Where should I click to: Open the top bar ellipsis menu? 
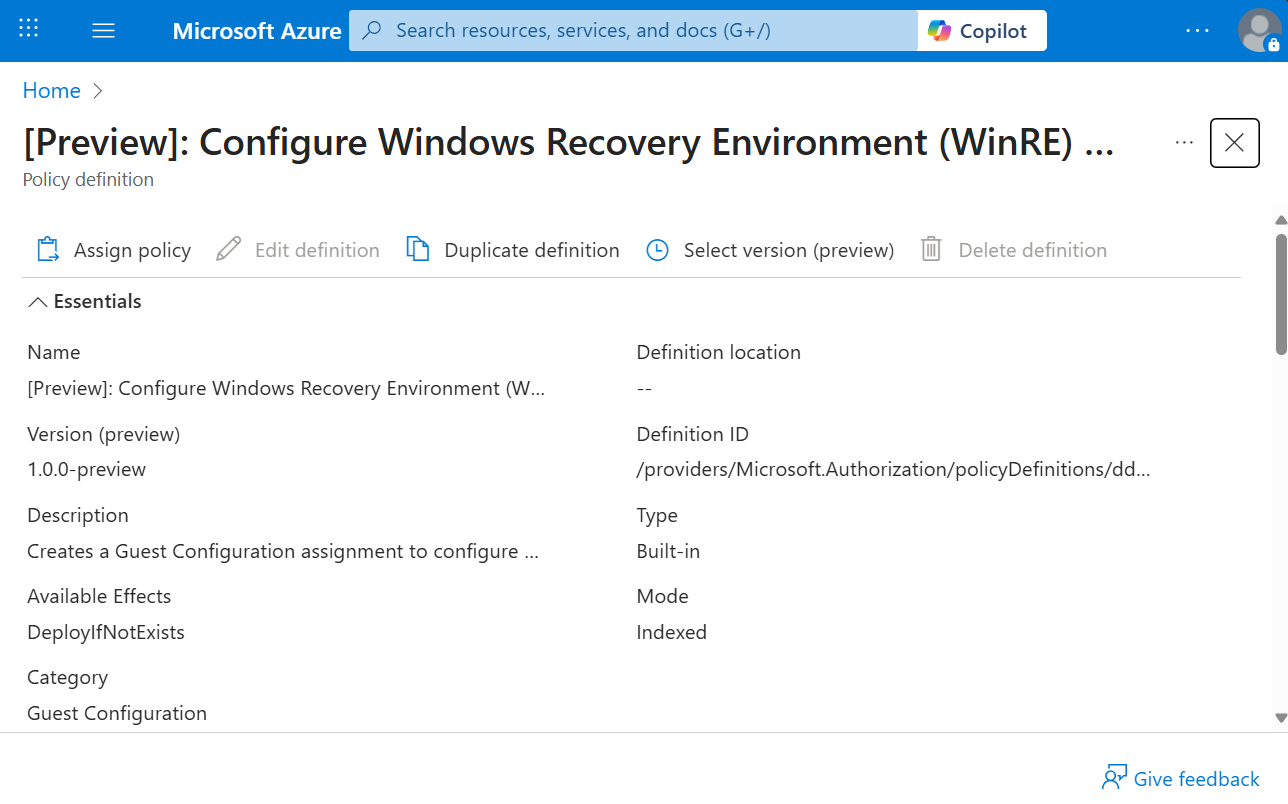(x=1197, y=30)
